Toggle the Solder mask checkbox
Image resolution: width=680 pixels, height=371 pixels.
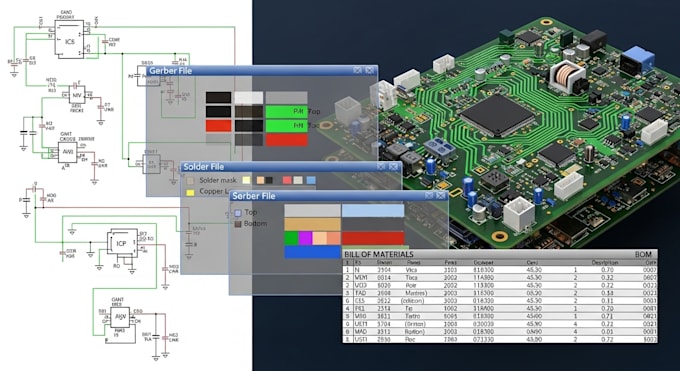190,180
